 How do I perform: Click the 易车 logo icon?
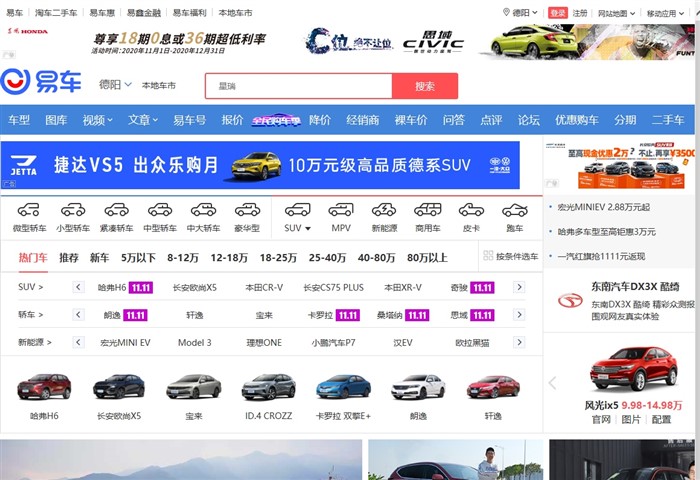(x=41, y=82)
